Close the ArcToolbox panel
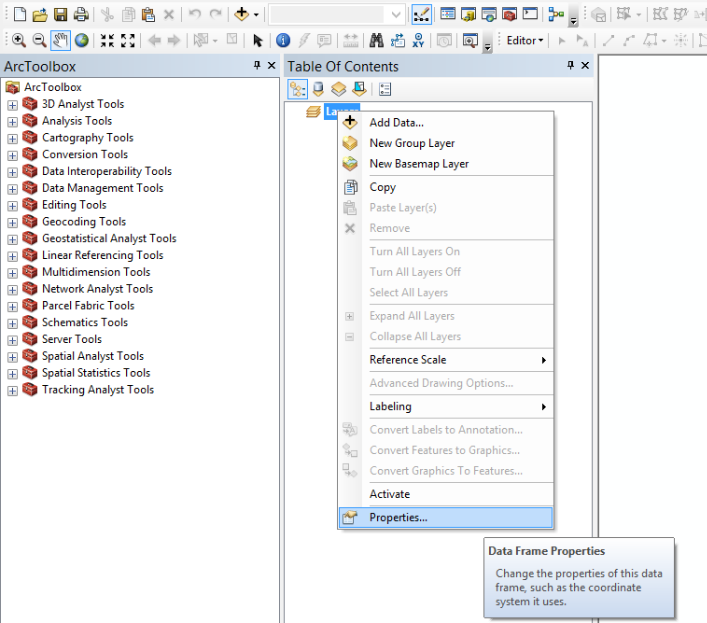Viewport: 707px width, 623px height. [271, 65]
